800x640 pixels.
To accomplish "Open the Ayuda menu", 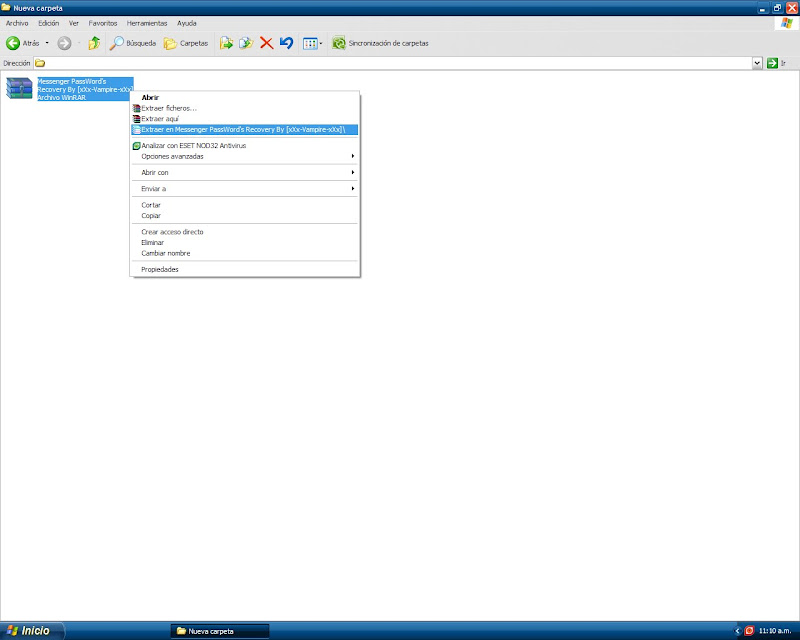I will point(187,23).
